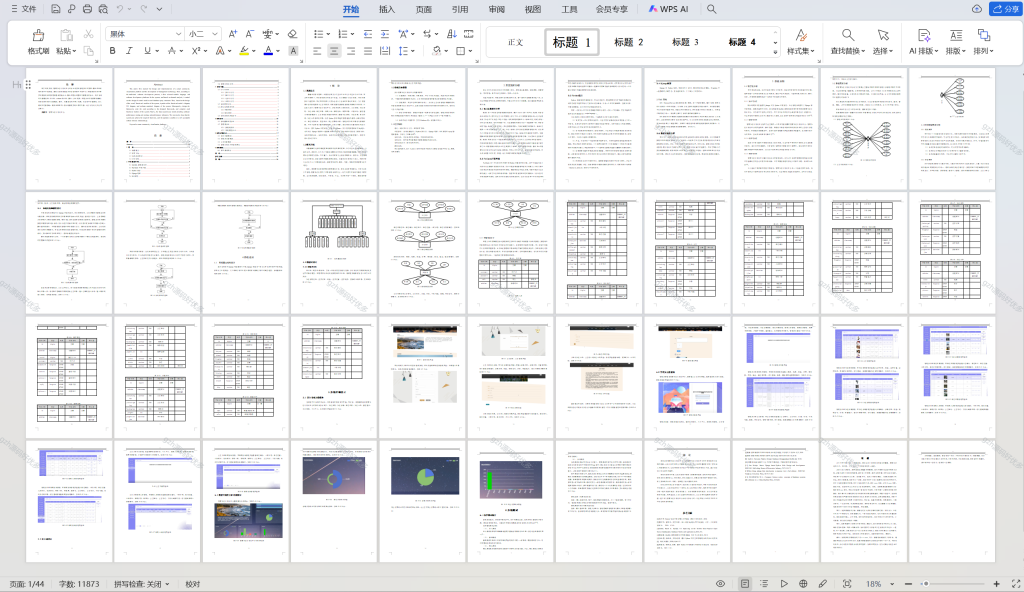1024x592 pixels.
Task: Click the fit page icon in status bar
Action: pyautogui.click(x=847, y=584)
